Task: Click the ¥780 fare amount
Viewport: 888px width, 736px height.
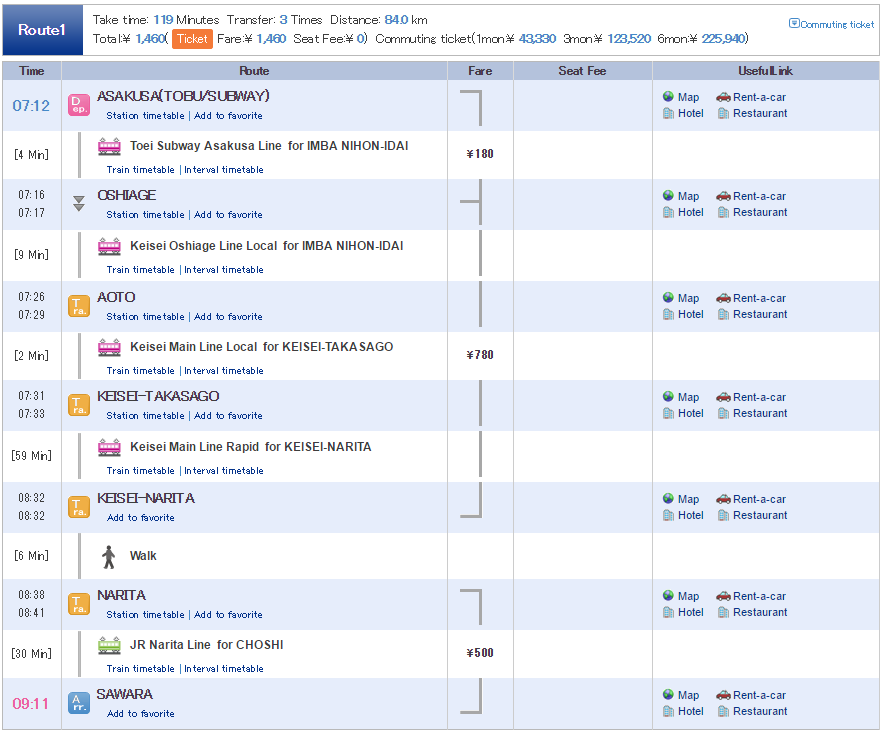Action: 480,355
